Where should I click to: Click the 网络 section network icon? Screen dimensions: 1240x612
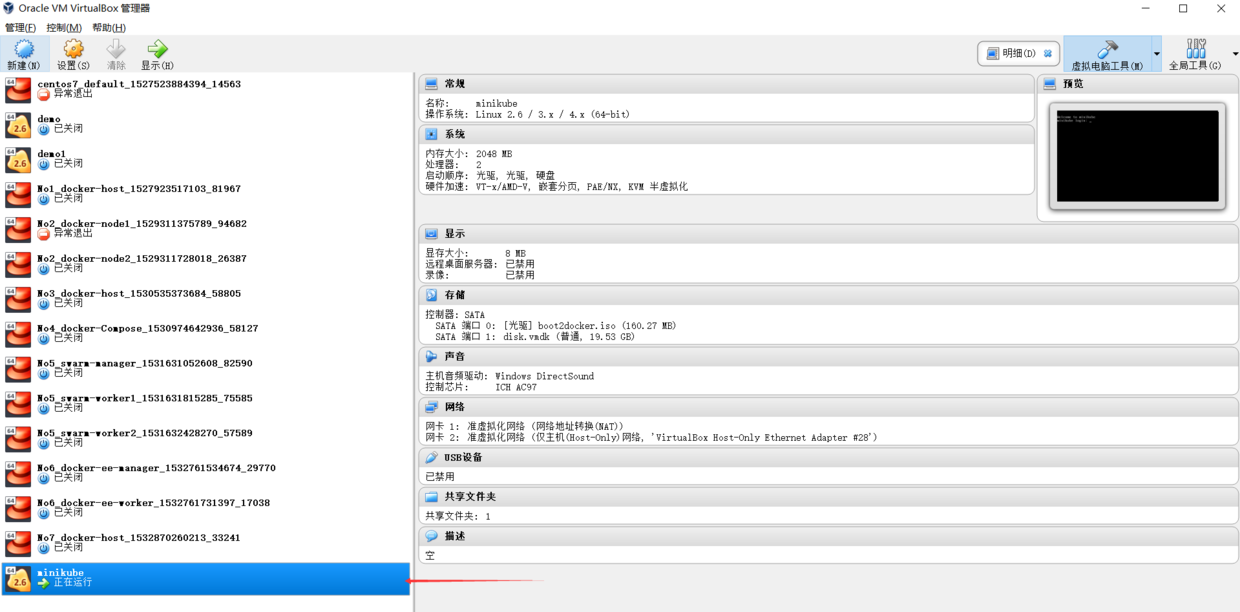tap(431, 407)
